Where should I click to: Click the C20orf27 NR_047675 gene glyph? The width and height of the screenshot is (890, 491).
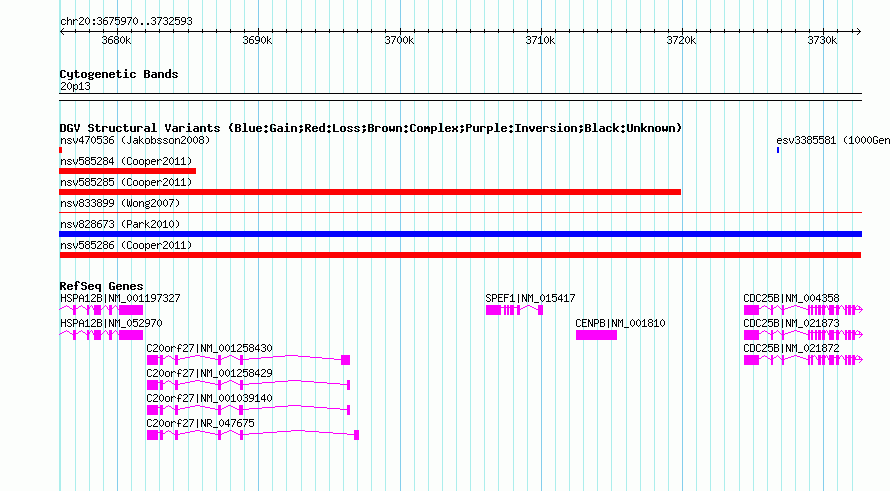253,435
